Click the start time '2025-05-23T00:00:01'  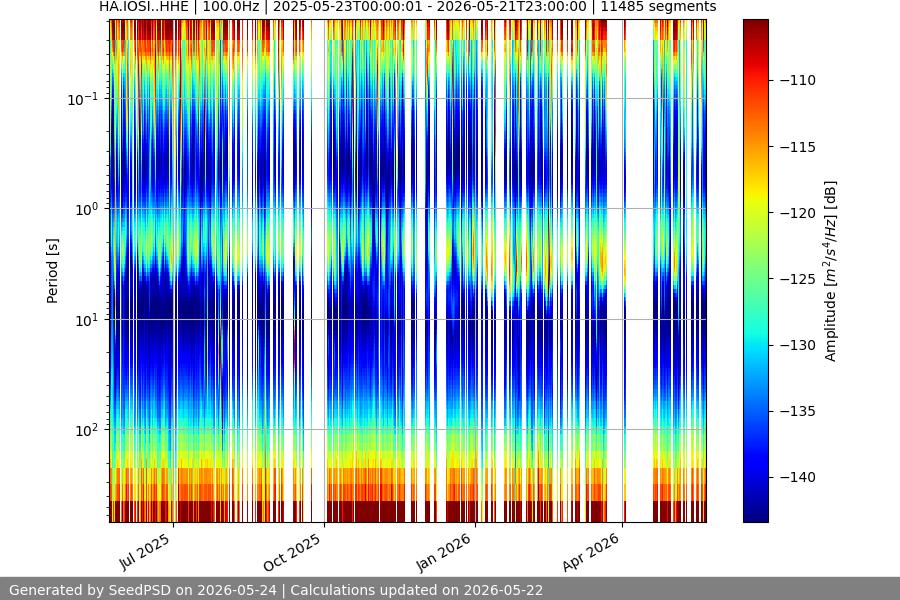[347, 7]
